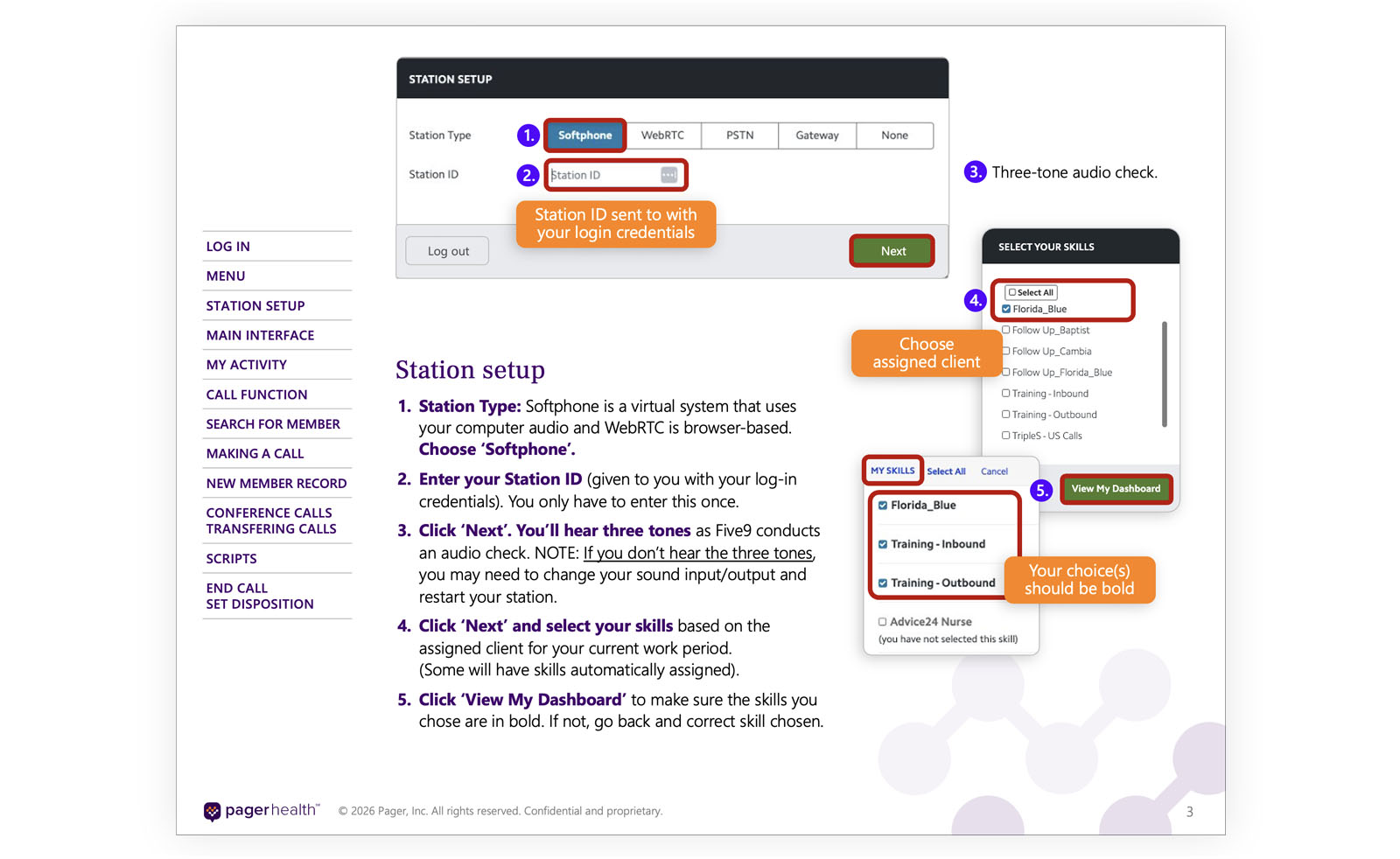Click the Select All link beside MY SKILLS
1400x859 pixels.
pyautogui.click(x=946, y=471)
